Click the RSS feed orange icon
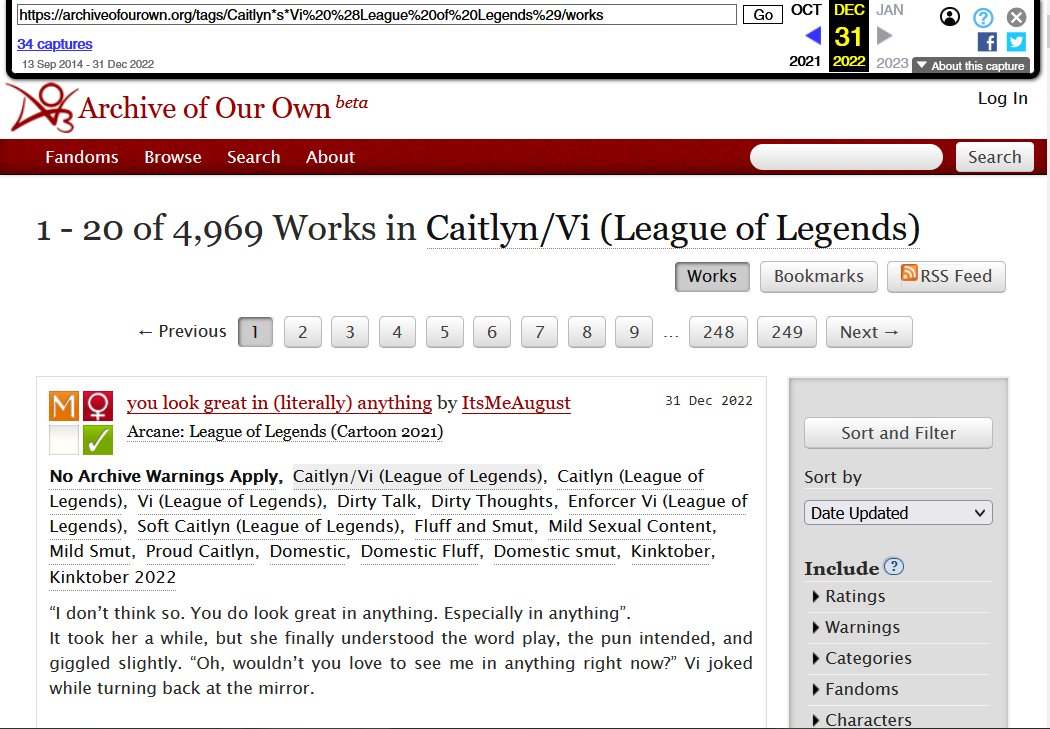Image resolution: width=1050 pixels, height=729 pixels. (909, 272)
